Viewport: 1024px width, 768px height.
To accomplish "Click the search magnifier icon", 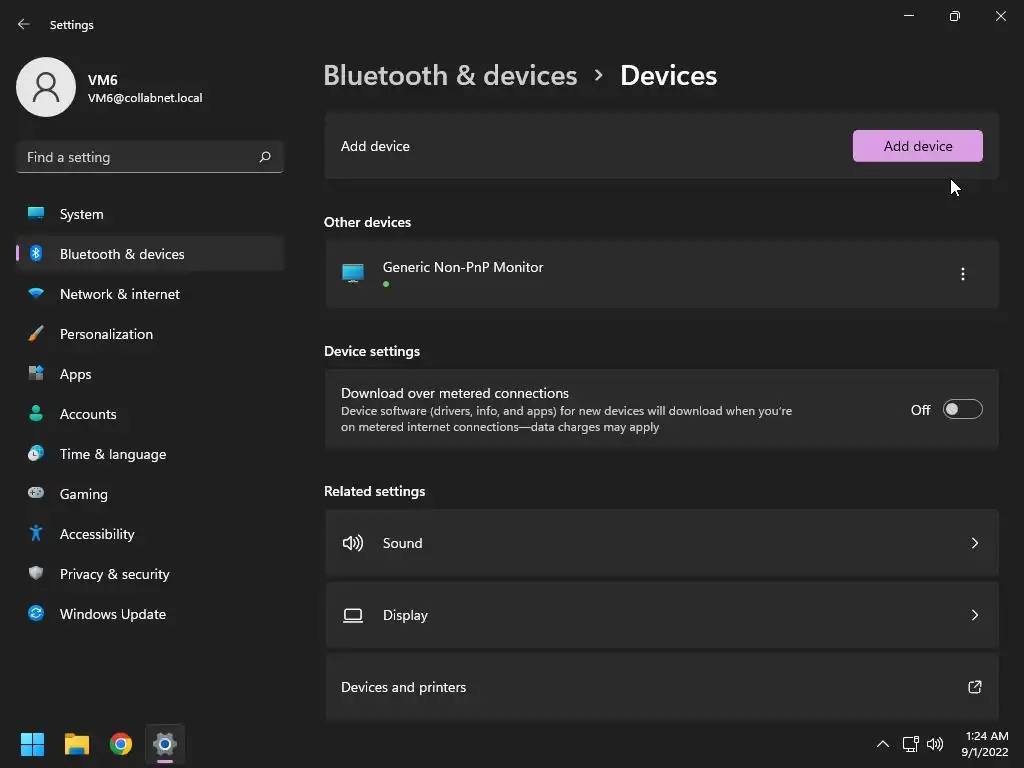I will click(265, 157).
